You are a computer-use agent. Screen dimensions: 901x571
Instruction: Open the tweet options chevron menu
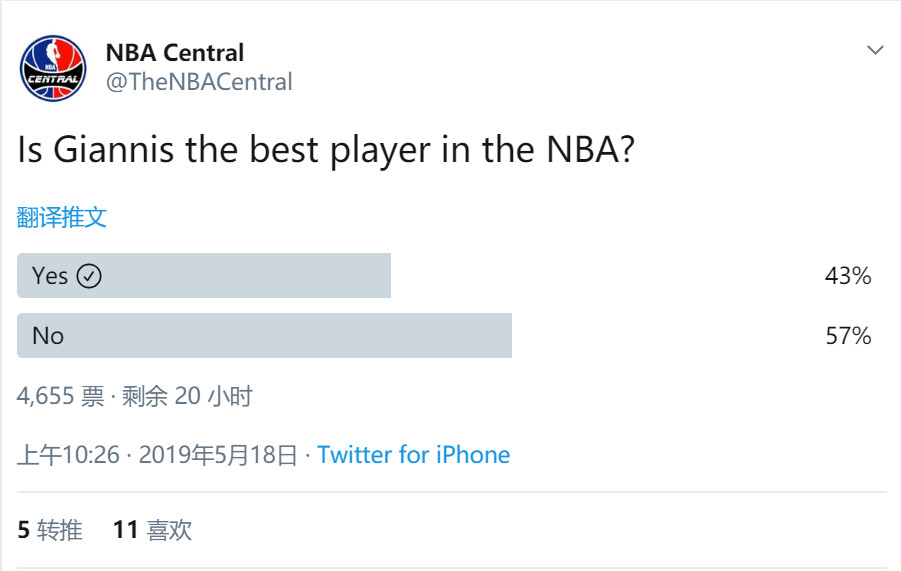[875, 50]
